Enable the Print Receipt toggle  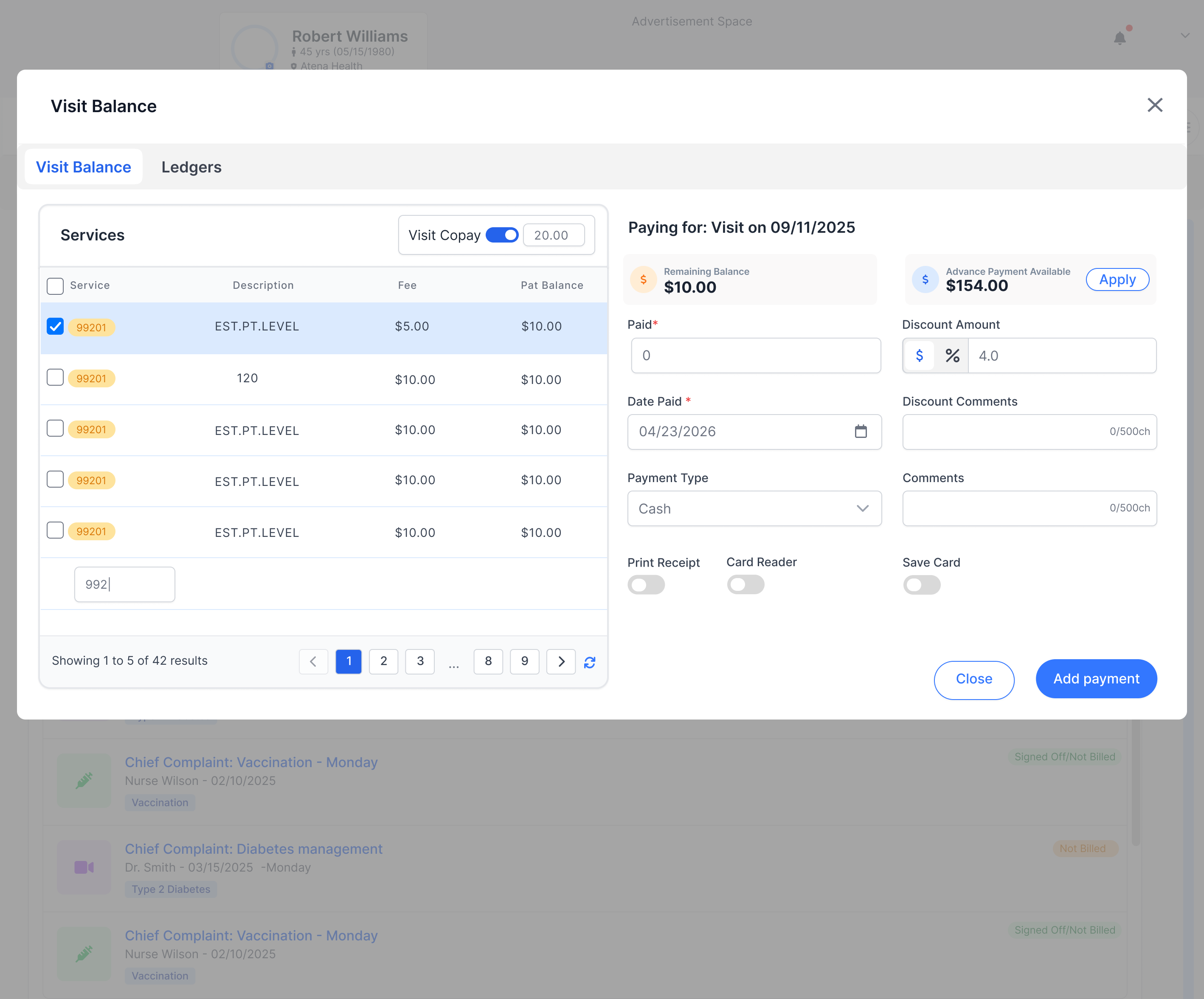(x=646, y=585)
